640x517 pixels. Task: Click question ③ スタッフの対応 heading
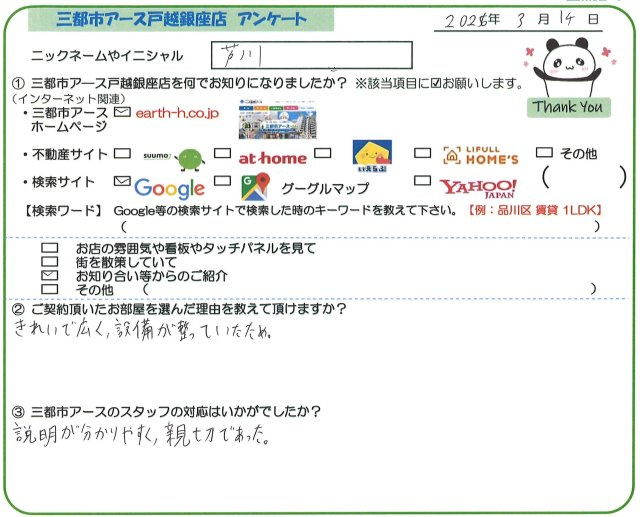coord(167,412)
